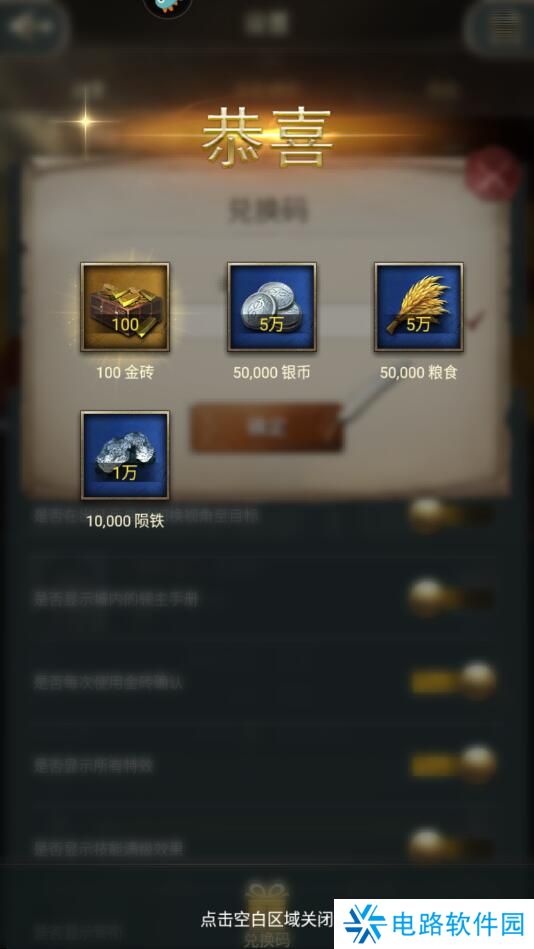This screenshot has width=534, height=949.
Task: Click the 点击空白区域关闭 text to dismiss
Action: (266, 920)
